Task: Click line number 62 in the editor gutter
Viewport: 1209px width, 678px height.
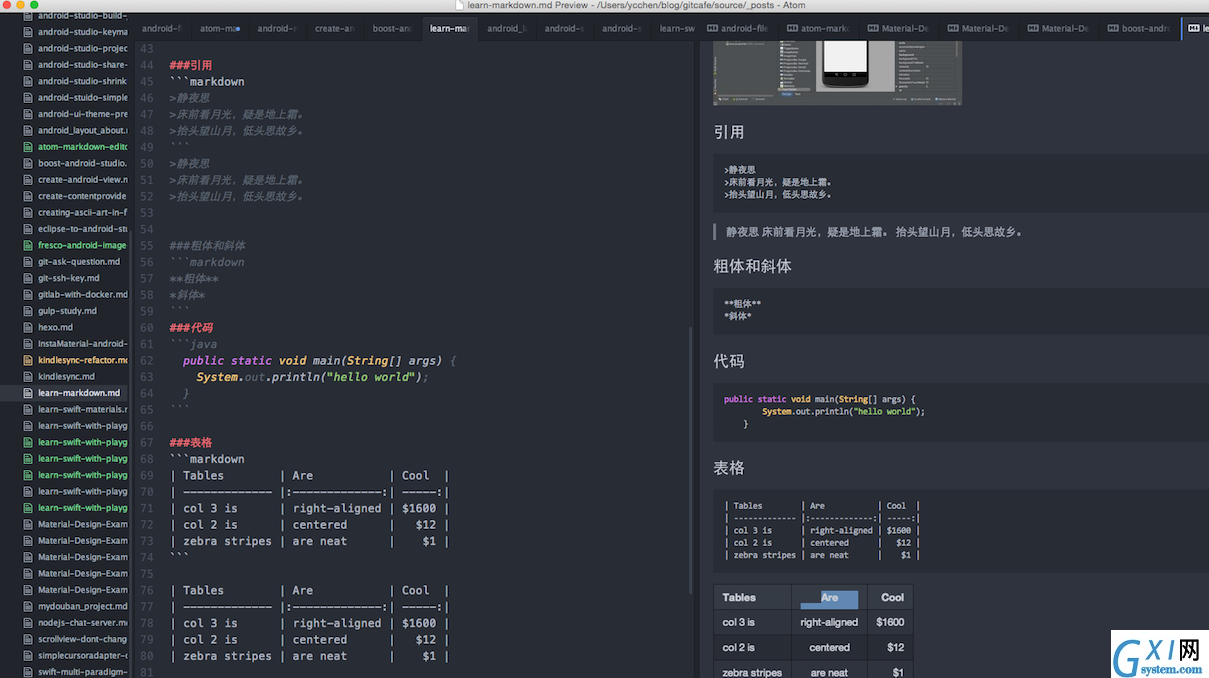Action: click(x=147, y=361)
